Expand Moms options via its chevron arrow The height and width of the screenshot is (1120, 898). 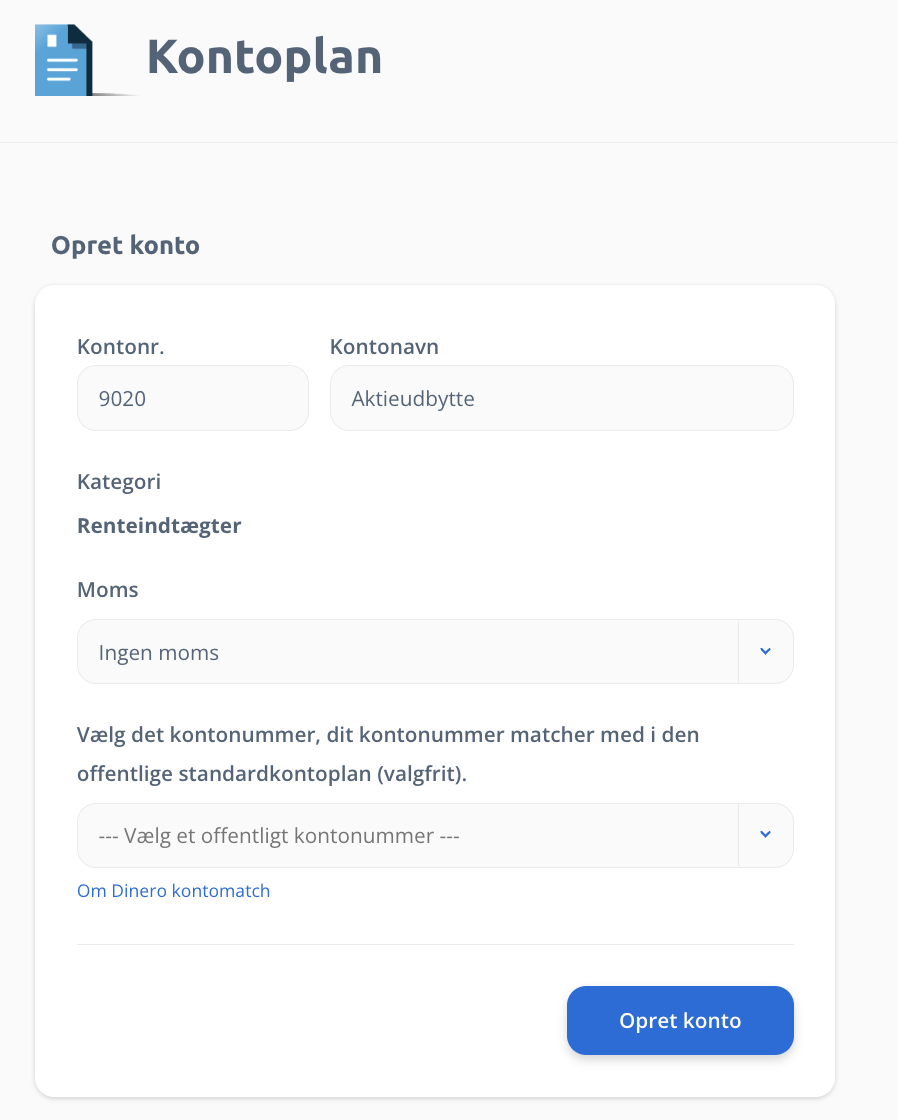(765, 651)
